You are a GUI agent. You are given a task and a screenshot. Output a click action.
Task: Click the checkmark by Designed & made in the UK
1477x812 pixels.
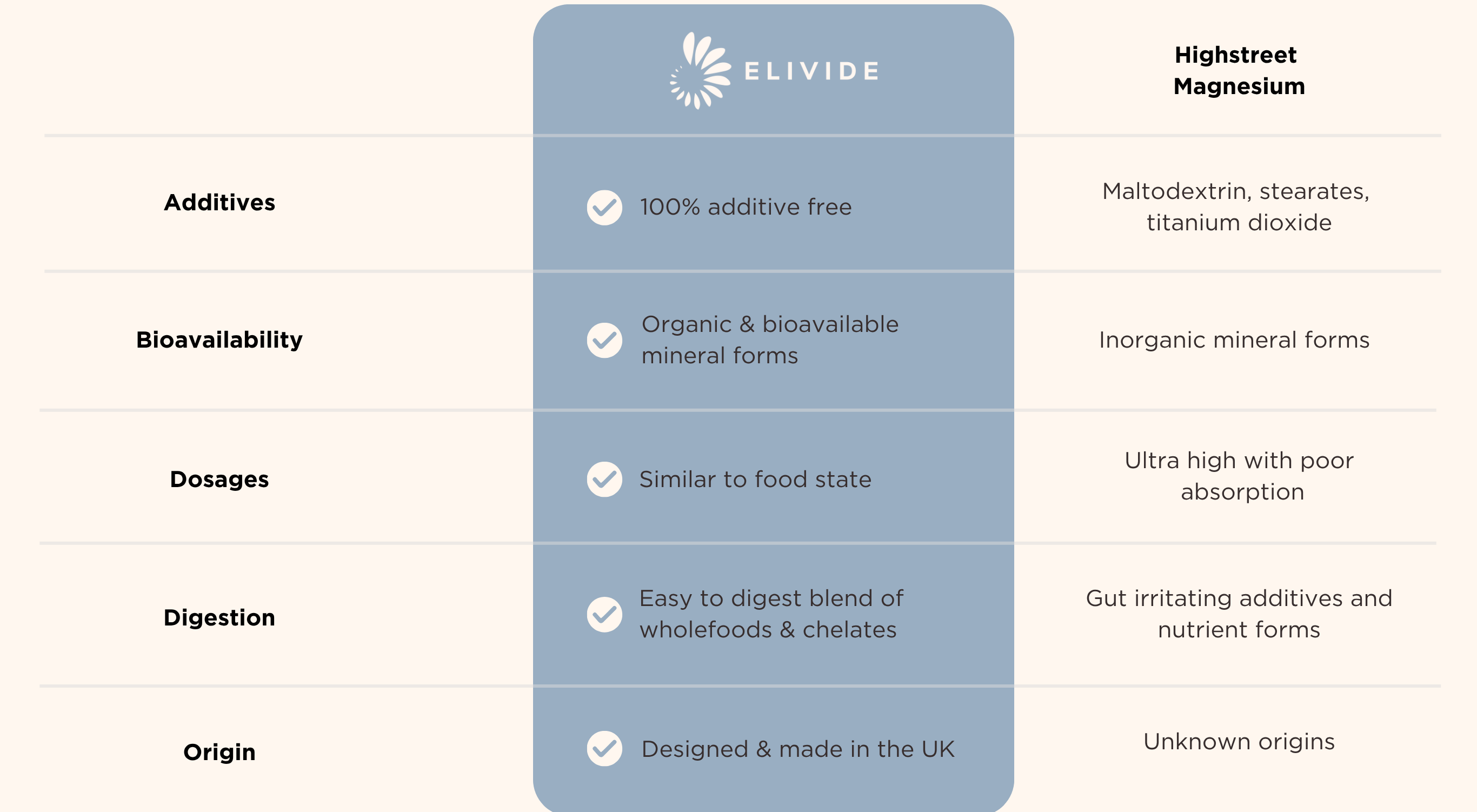(604, 748)
